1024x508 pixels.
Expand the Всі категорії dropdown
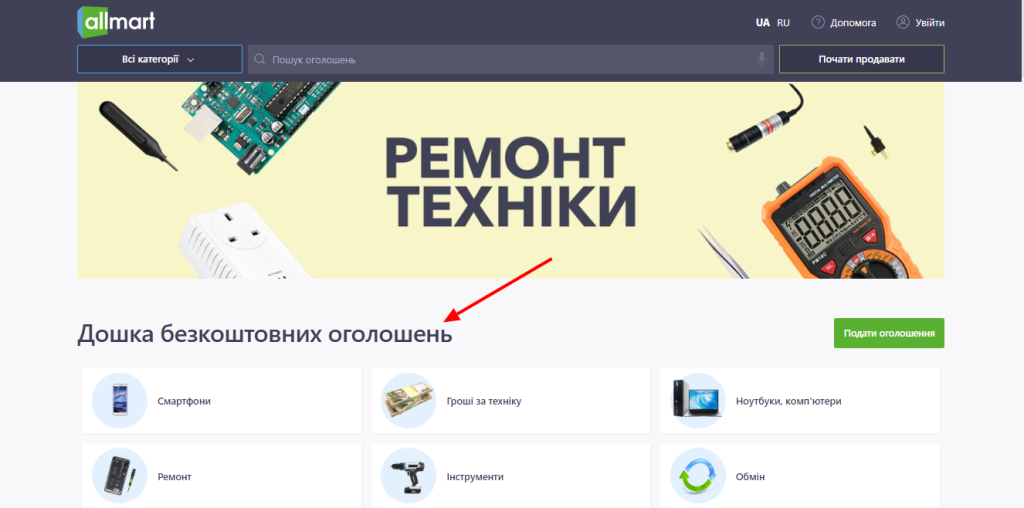159,59
